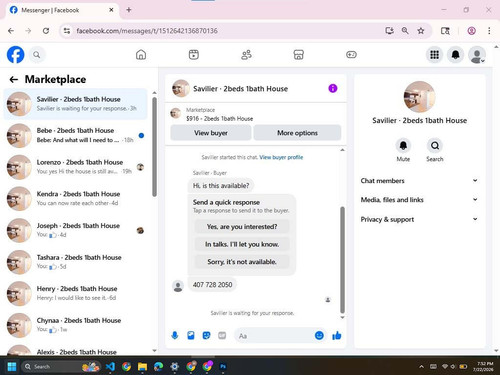Viewport: 500px width, 375px height.
Task: Open account profile menu avatar
Action: (x=477, y=55)
